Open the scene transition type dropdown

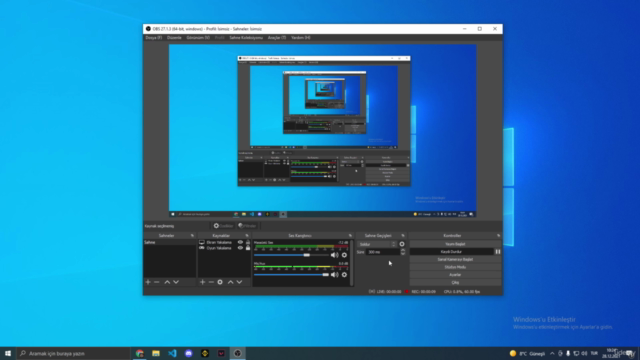pyautogui.click(x=377, y=244)
